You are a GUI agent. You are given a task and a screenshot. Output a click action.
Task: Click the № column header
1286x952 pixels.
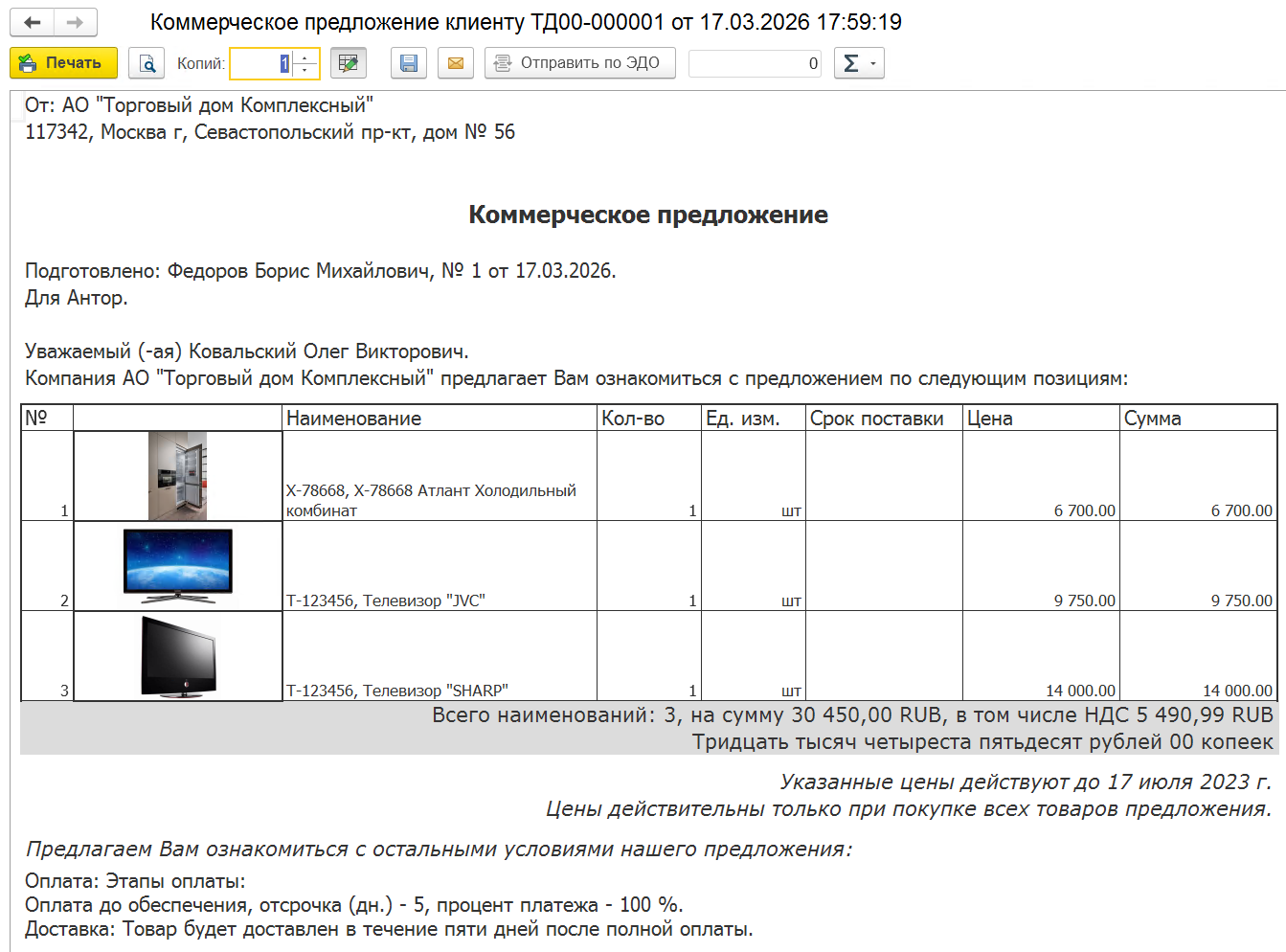(x=47, y=418)
